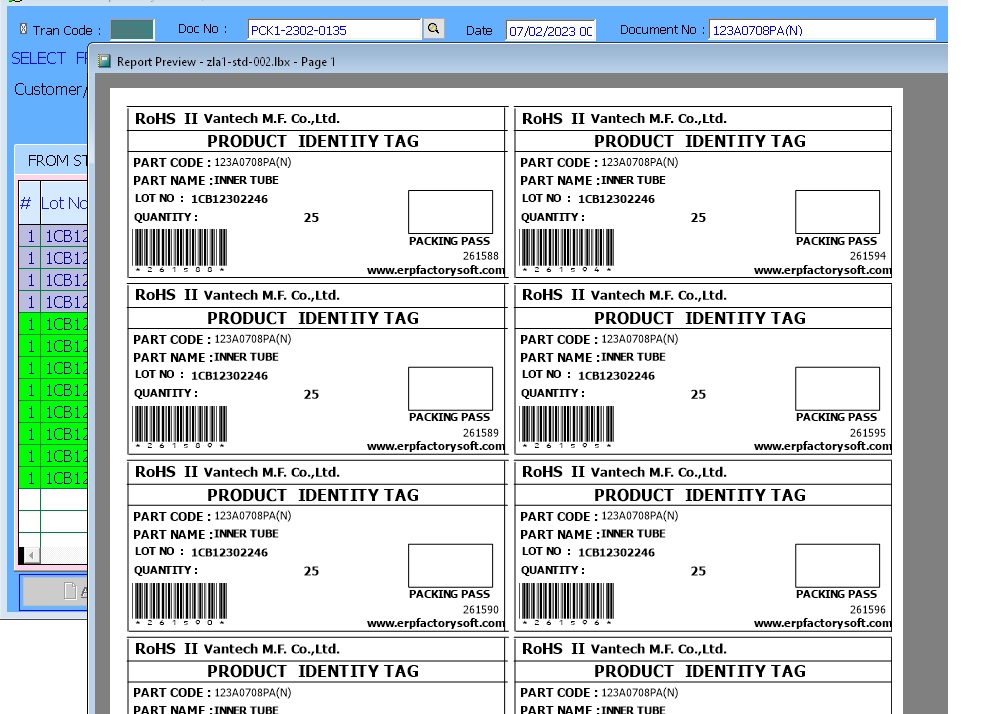The image size is (996, 714).
Task: Click the Doc No search magnifier icon
Action: coord(433,29)
